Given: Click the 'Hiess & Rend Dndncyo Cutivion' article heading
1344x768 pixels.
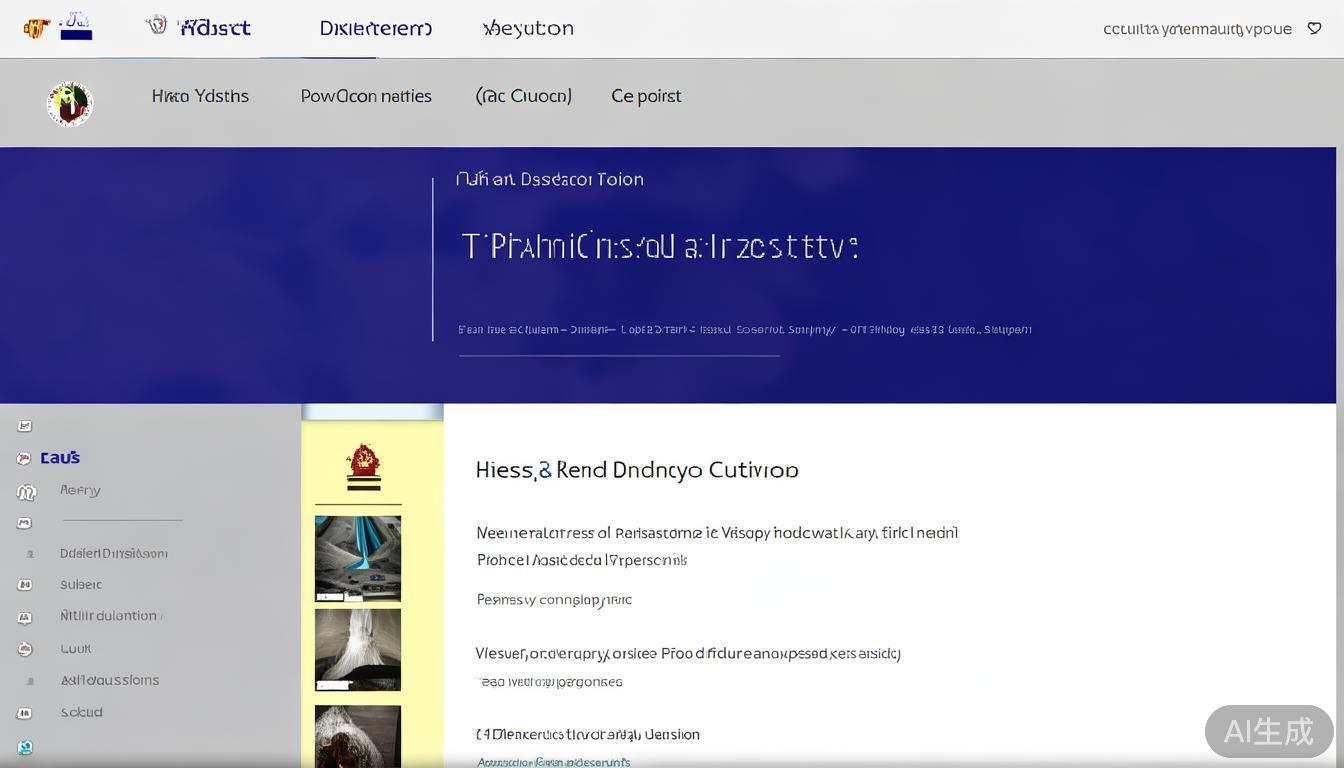Looking at the screenshot, I should coord(636,470).
